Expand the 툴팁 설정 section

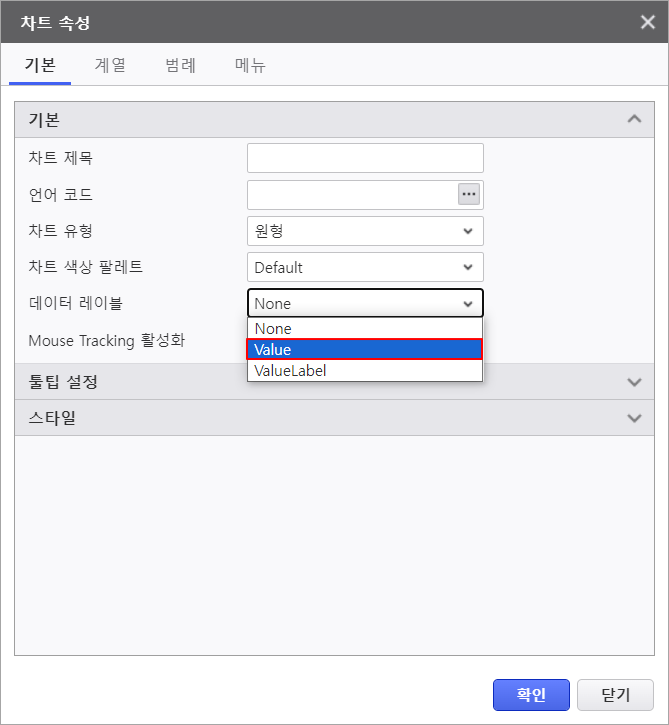(x=634, y=382)
